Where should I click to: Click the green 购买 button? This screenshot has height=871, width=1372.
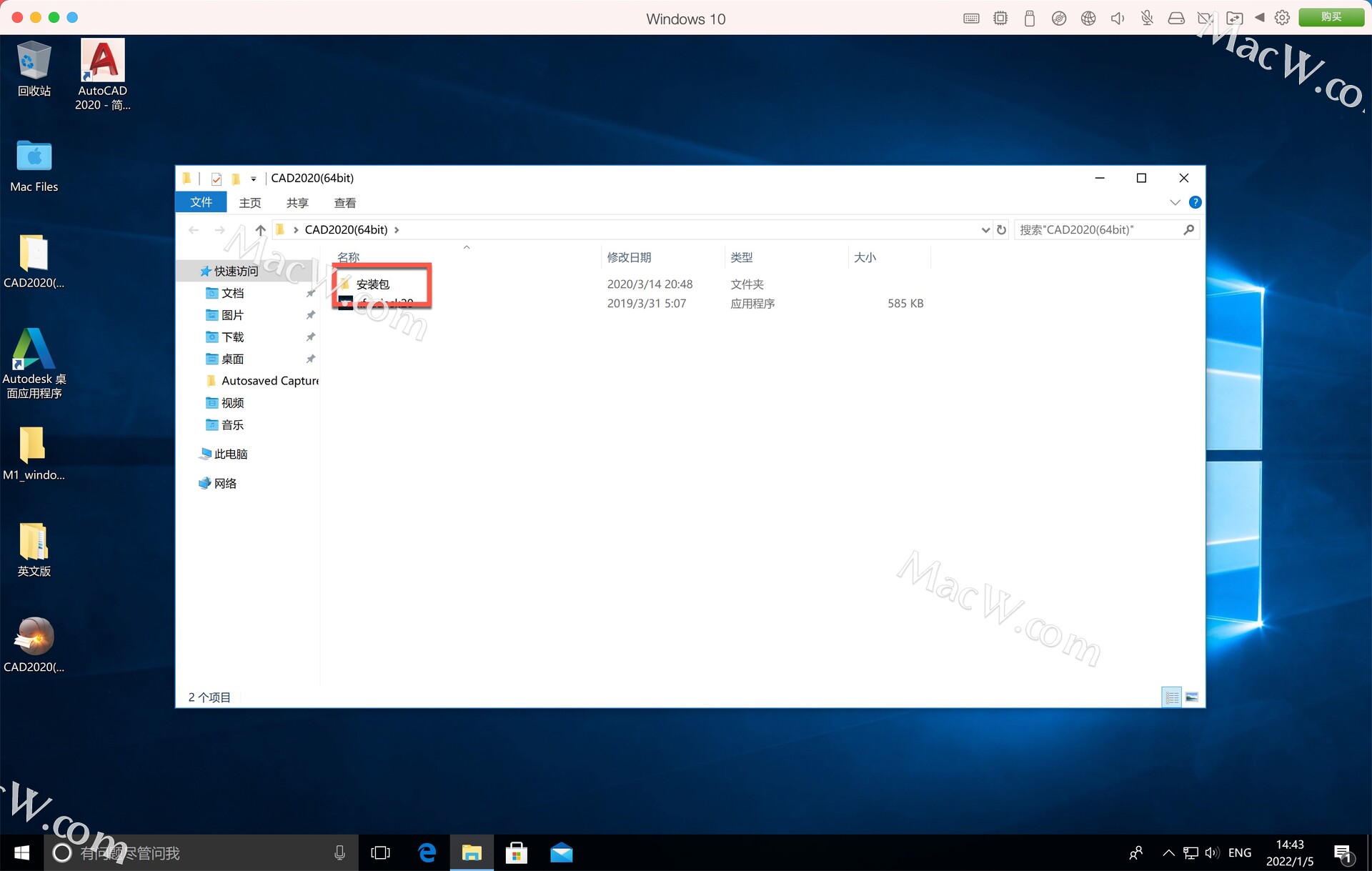click(1331, 17)
